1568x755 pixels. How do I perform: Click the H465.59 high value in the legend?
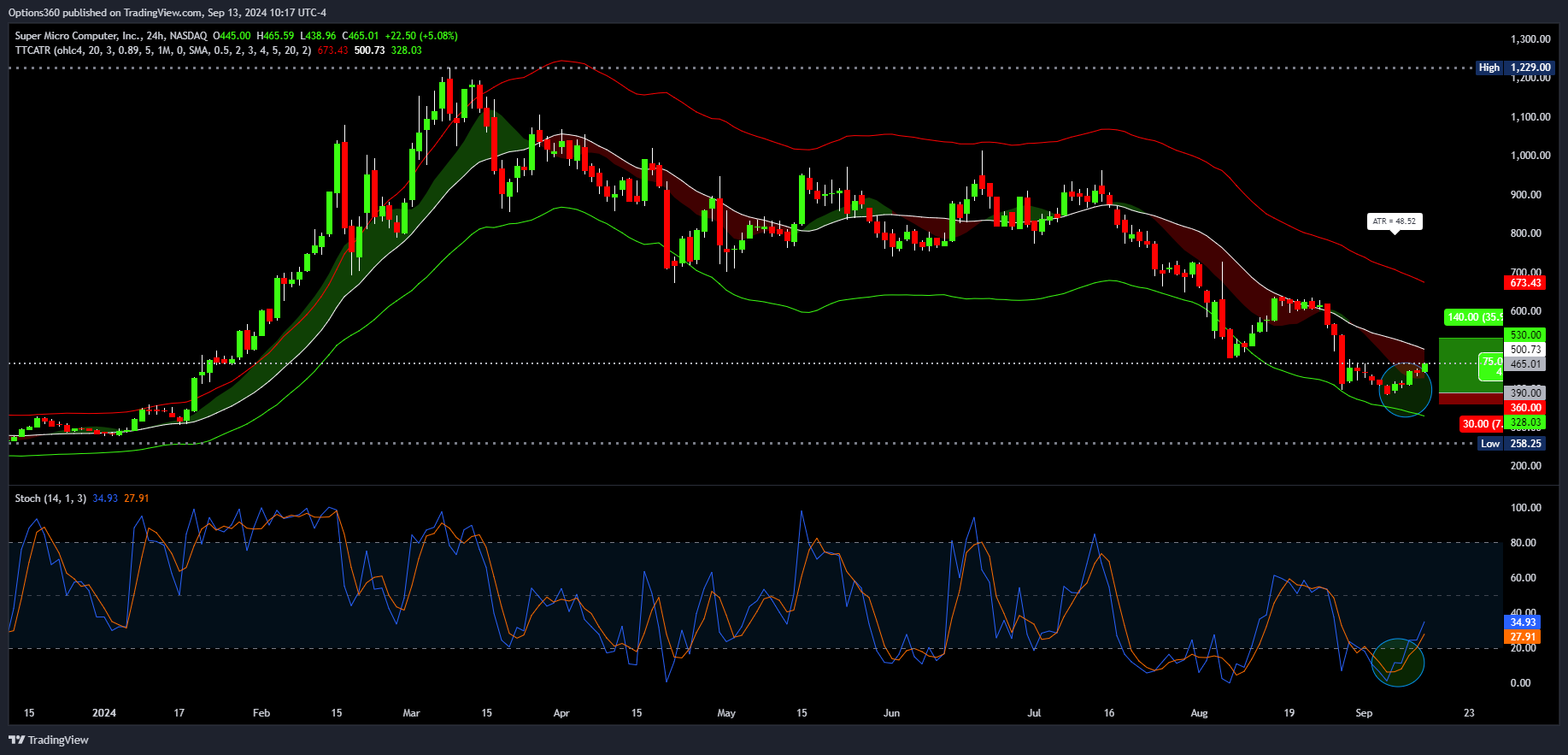[x=275, y=36]
